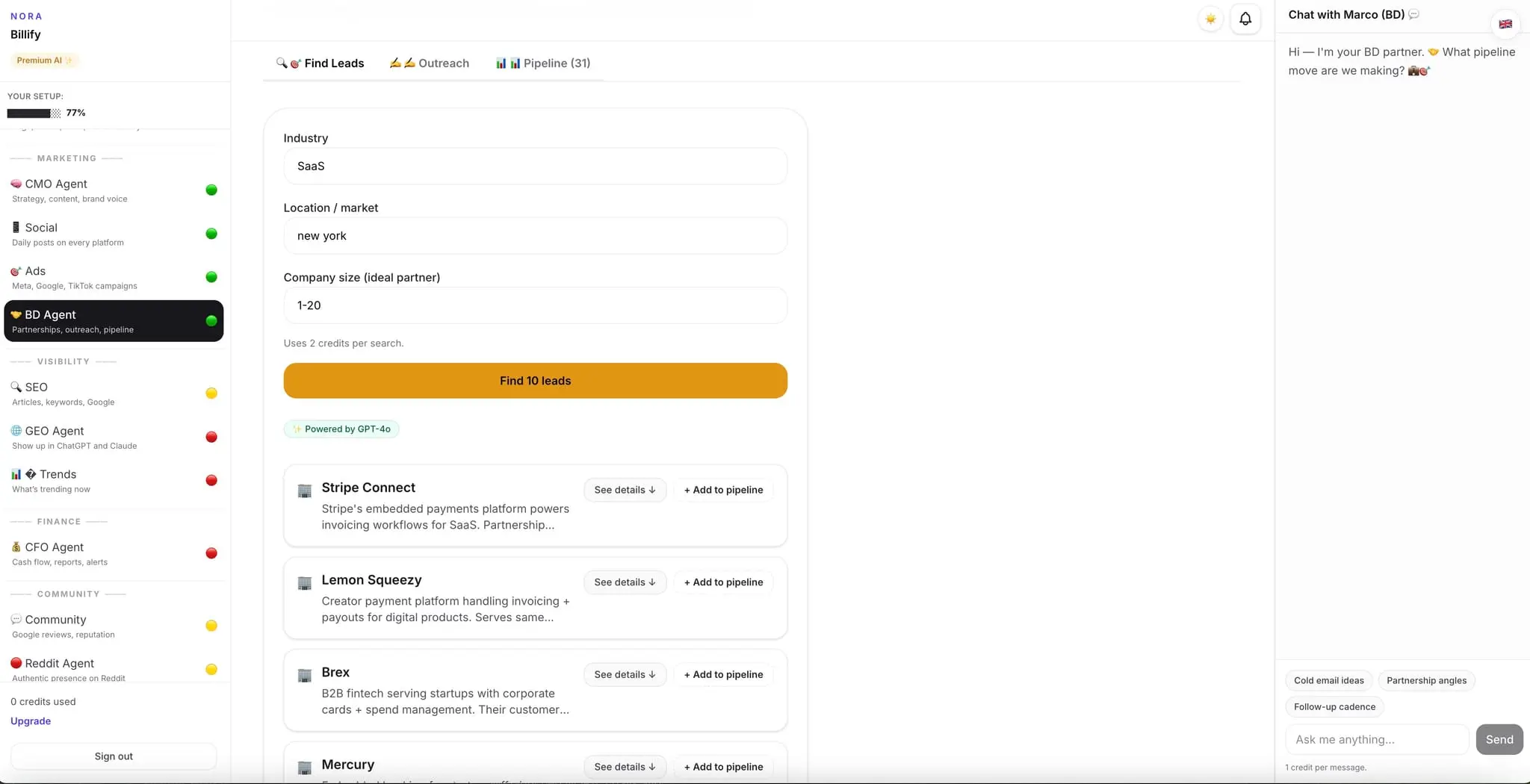Image resolution: width=1530 pixels, height=784 pixels.
Task: Click the CMO Agent brain icon
Action: 16,184
